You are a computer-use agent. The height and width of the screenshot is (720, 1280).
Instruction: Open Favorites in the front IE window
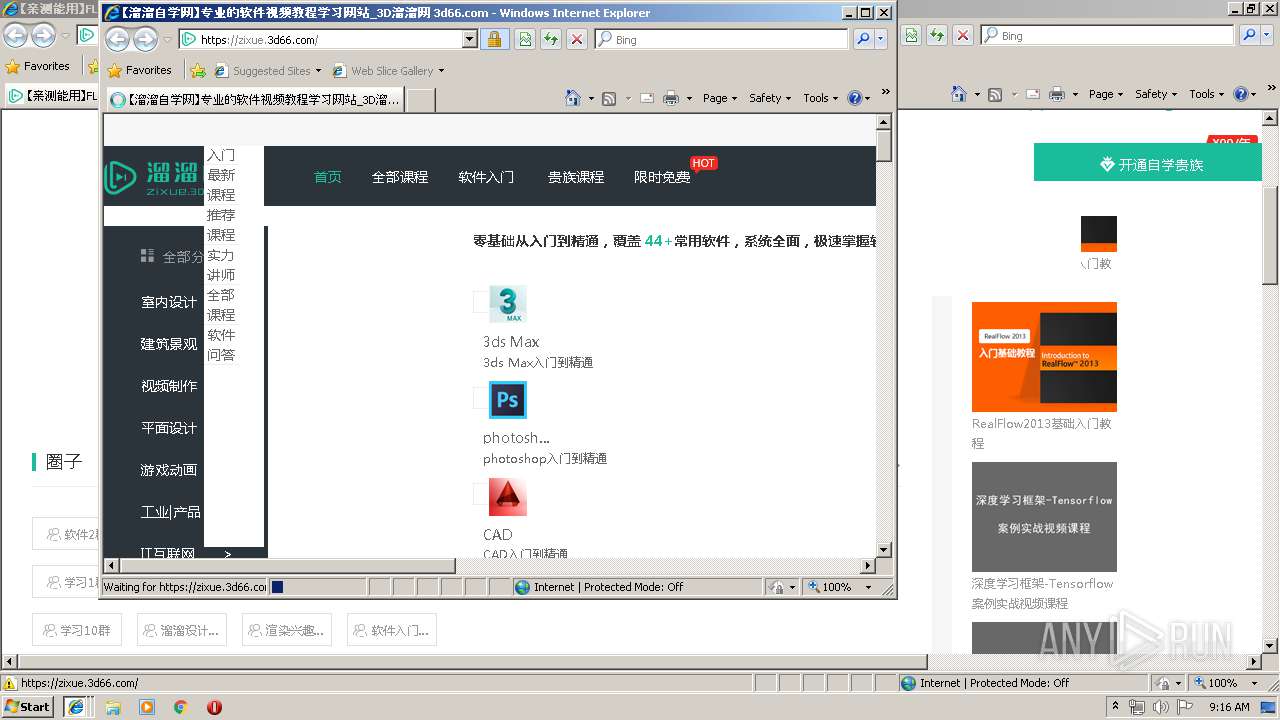tap(139, 70)
